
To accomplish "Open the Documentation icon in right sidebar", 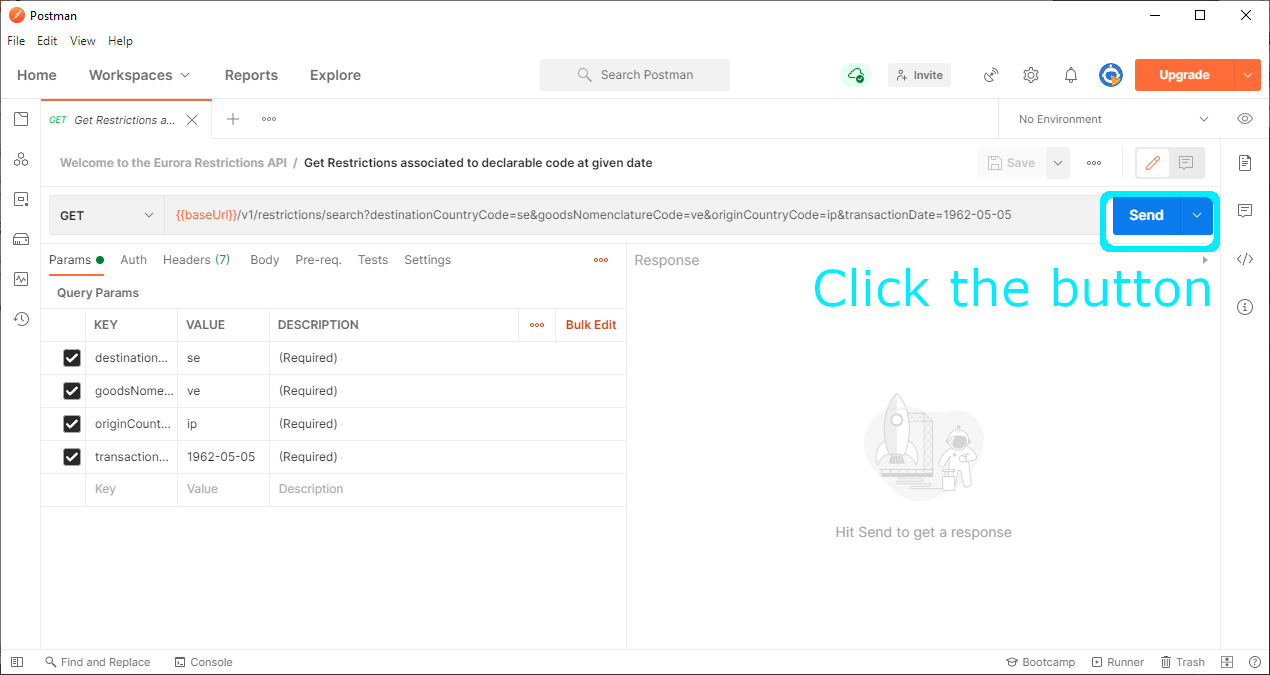I will click(x=1245, y=163).
